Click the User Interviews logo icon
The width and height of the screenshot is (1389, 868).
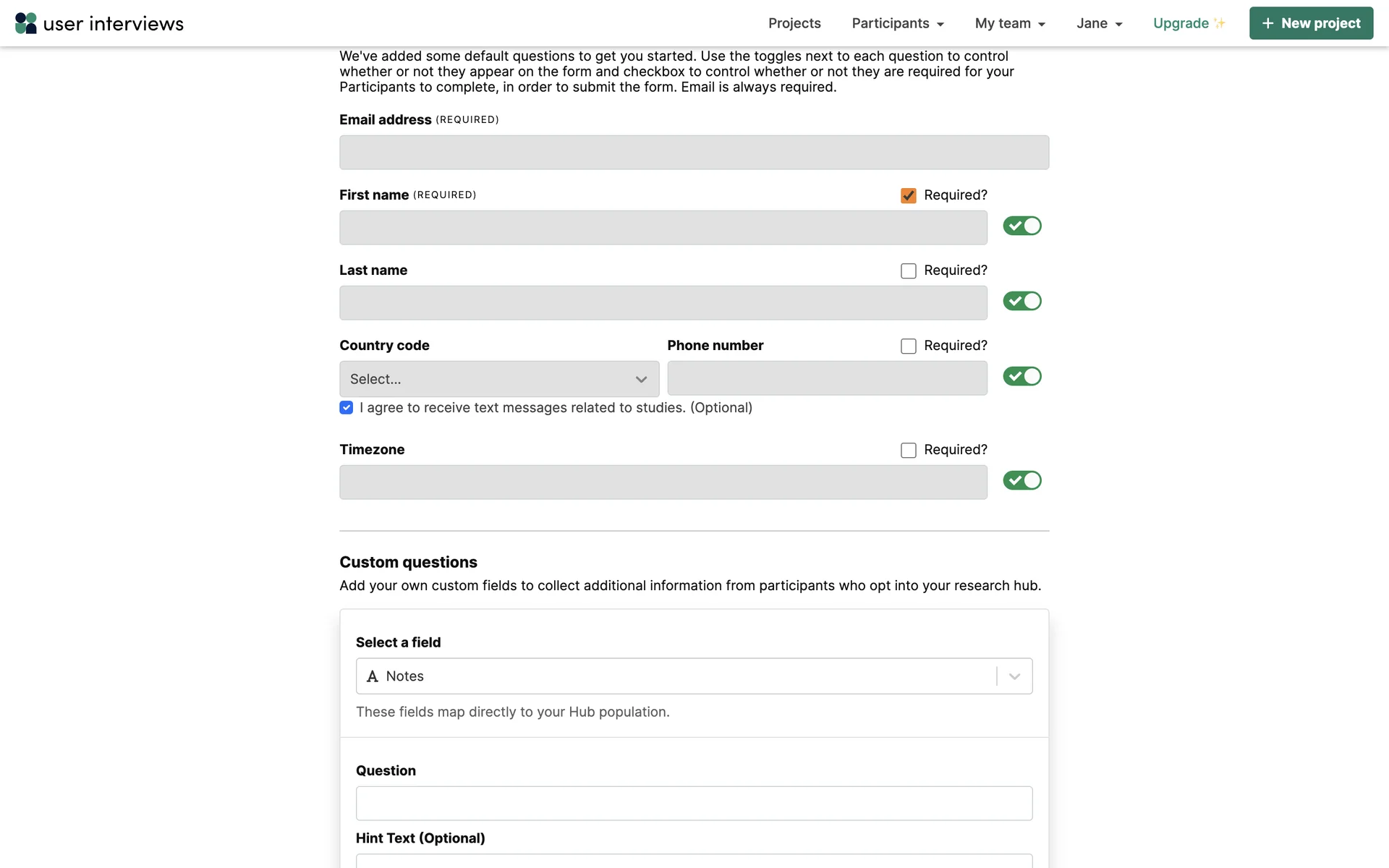coord(26,23)
